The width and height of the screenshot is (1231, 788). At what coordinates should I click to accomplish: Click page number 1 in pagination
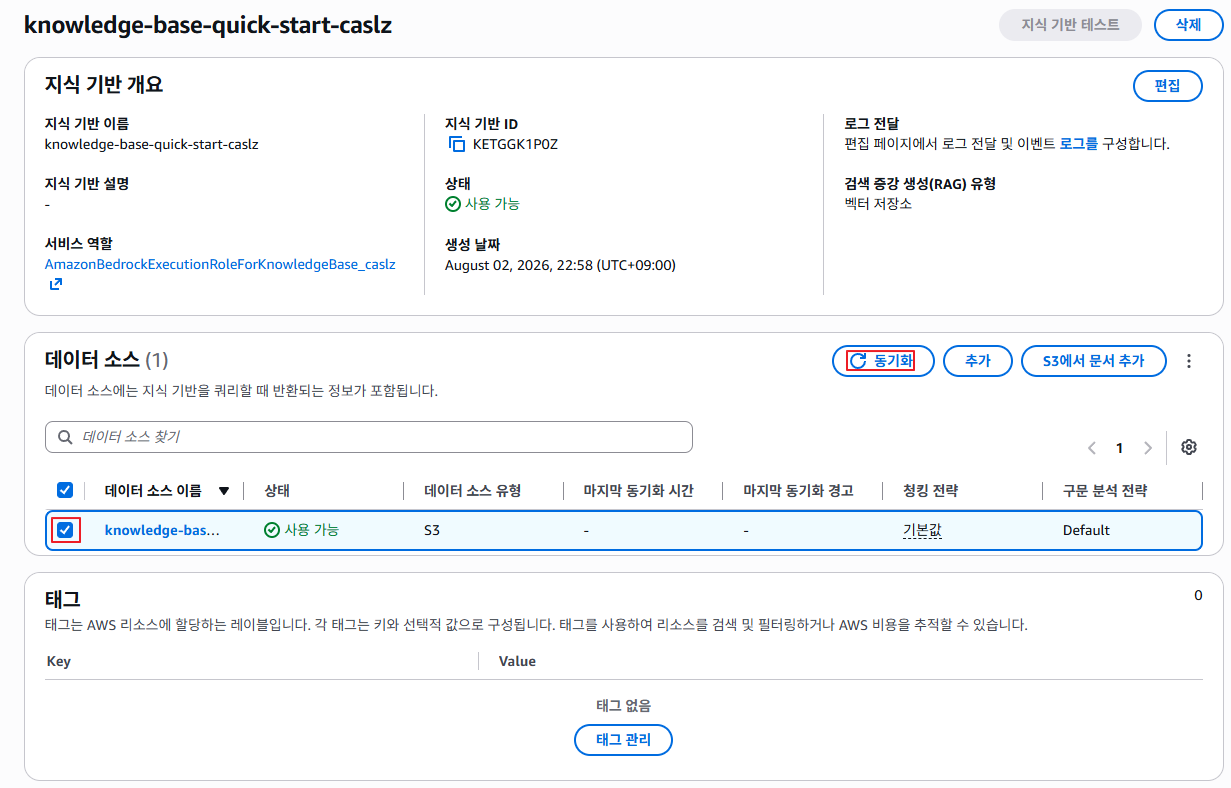coord(1120,448)
